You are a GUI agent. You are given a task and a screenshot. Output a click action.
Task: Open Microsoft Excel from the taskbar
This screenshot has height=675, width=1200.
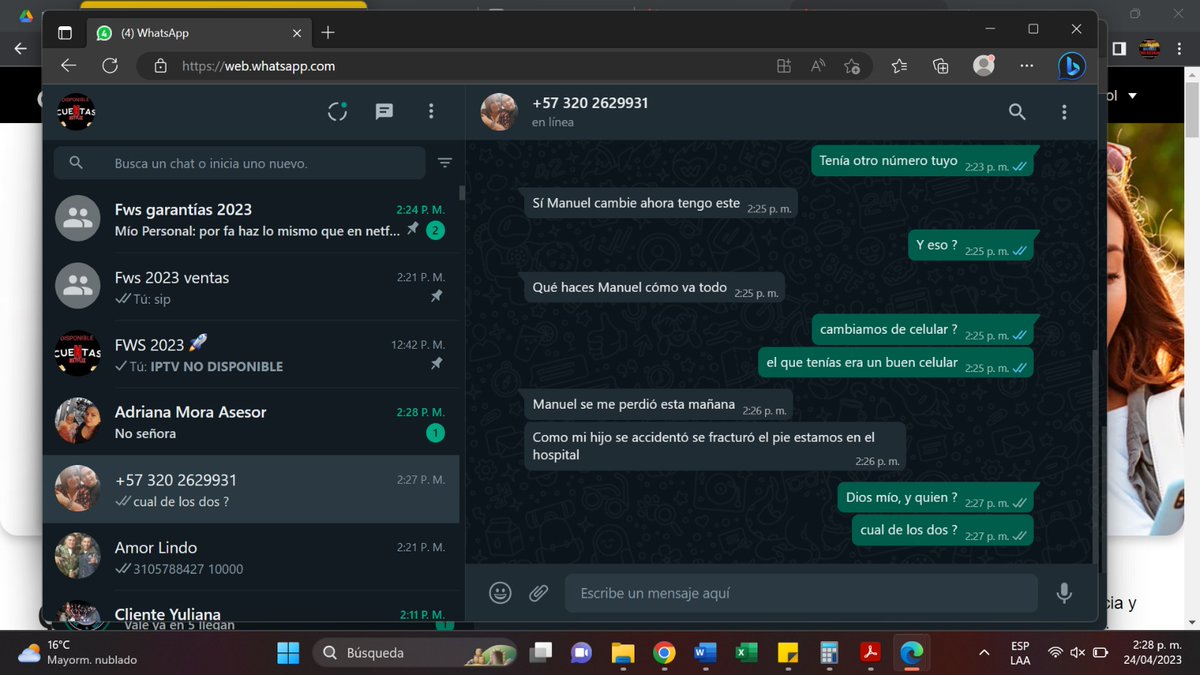pyautogui.click(x=746, y=653)
